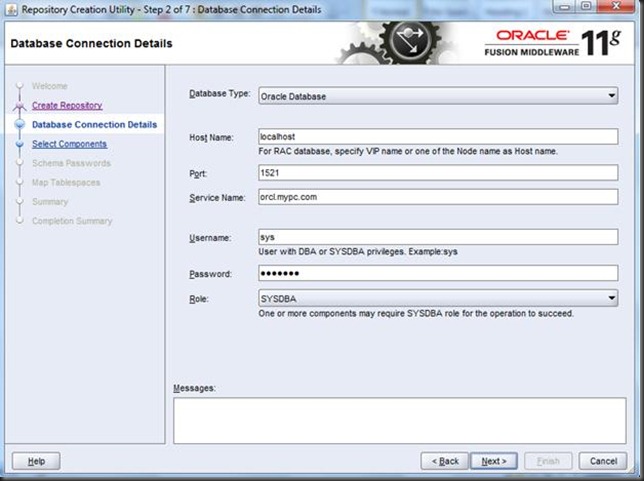Viewport: 644px width, 481px height.
Task: Click the Oracle Fusion Middleware 11g logo
Action: [552, 43]
